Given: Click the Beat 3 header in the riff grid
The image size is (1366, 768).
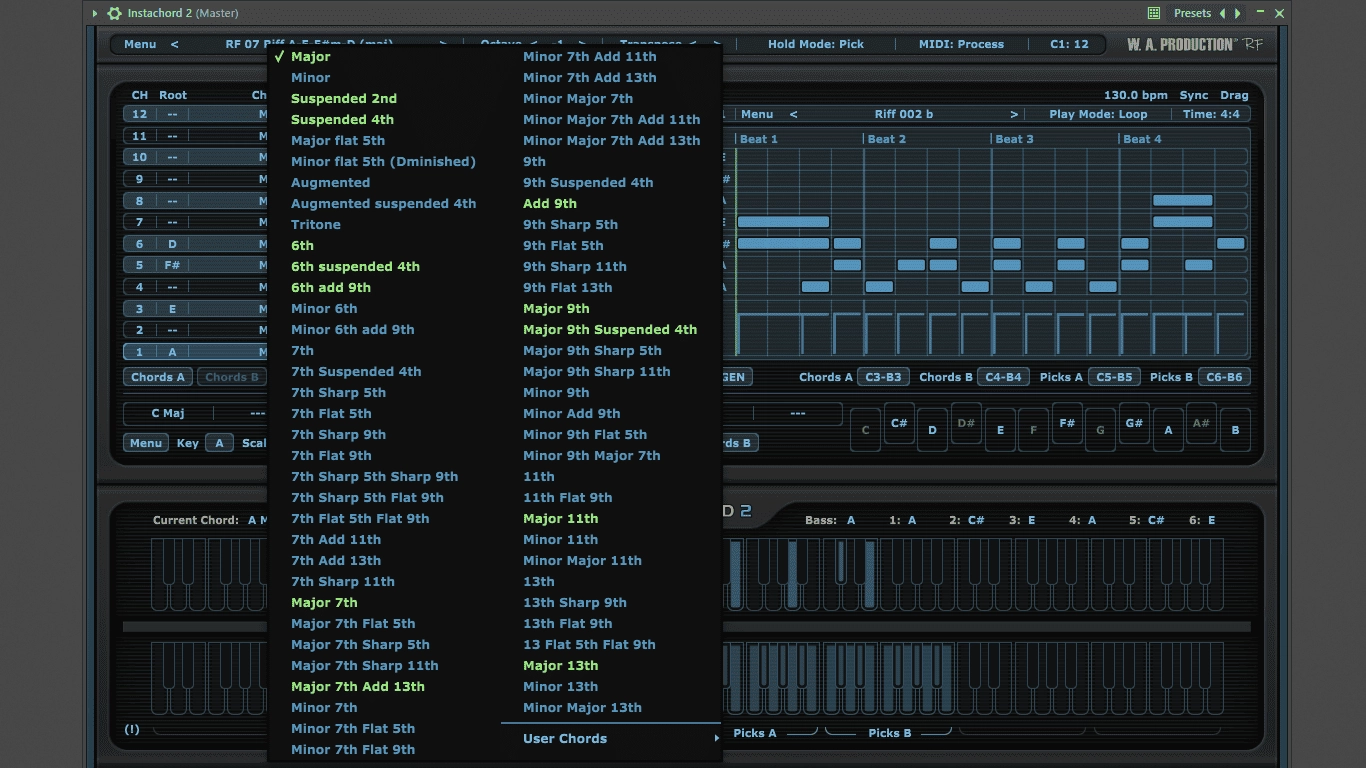Looking at the screenshot, I should (1015, 139).
